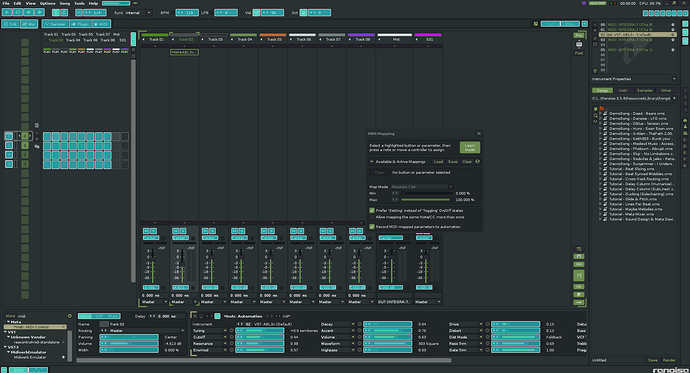Adjust the track Panning slider
The image size is (690, 373).
coord(129,337)
